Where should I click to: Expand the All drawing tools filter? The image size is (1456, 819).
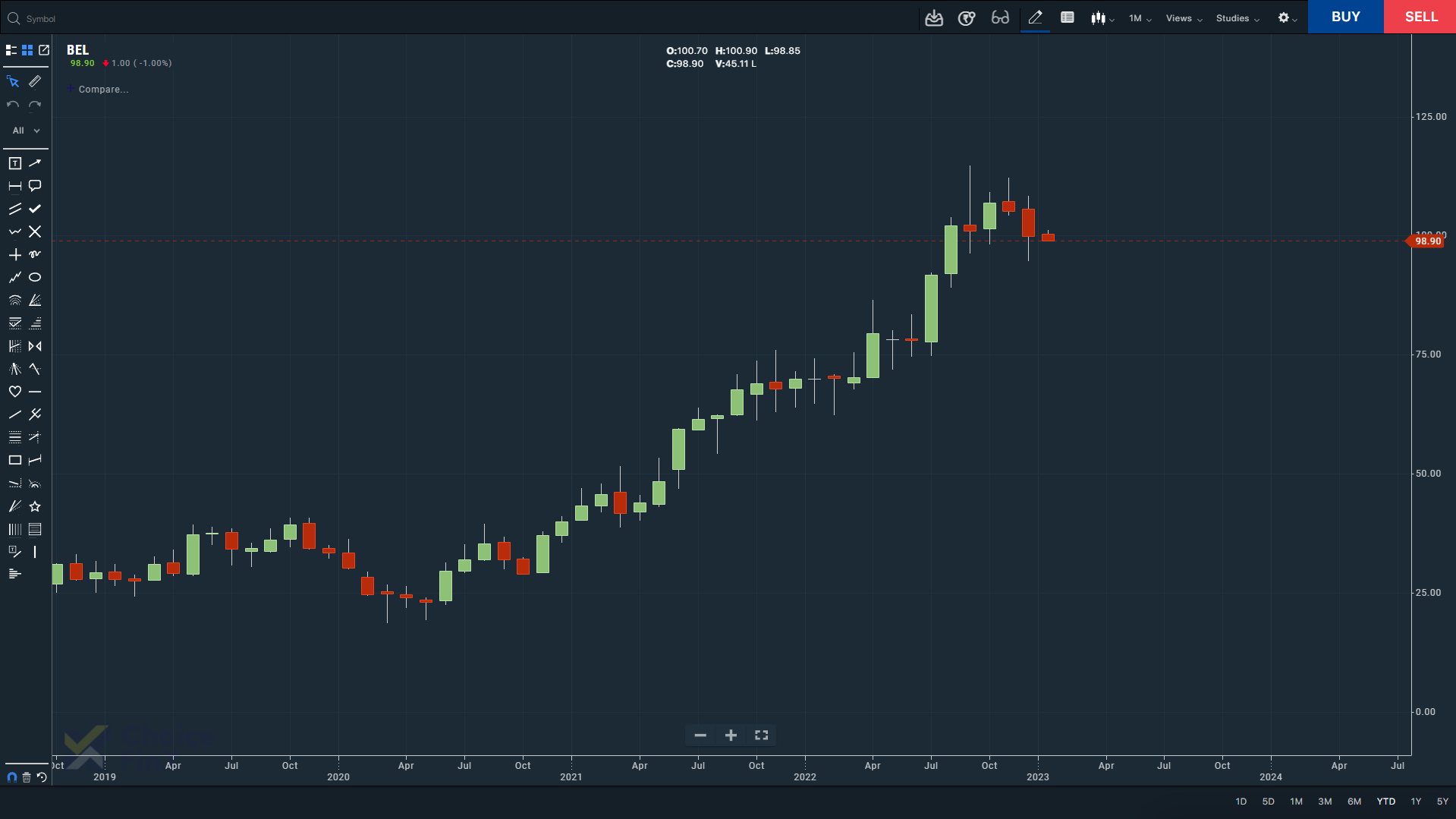26,131
